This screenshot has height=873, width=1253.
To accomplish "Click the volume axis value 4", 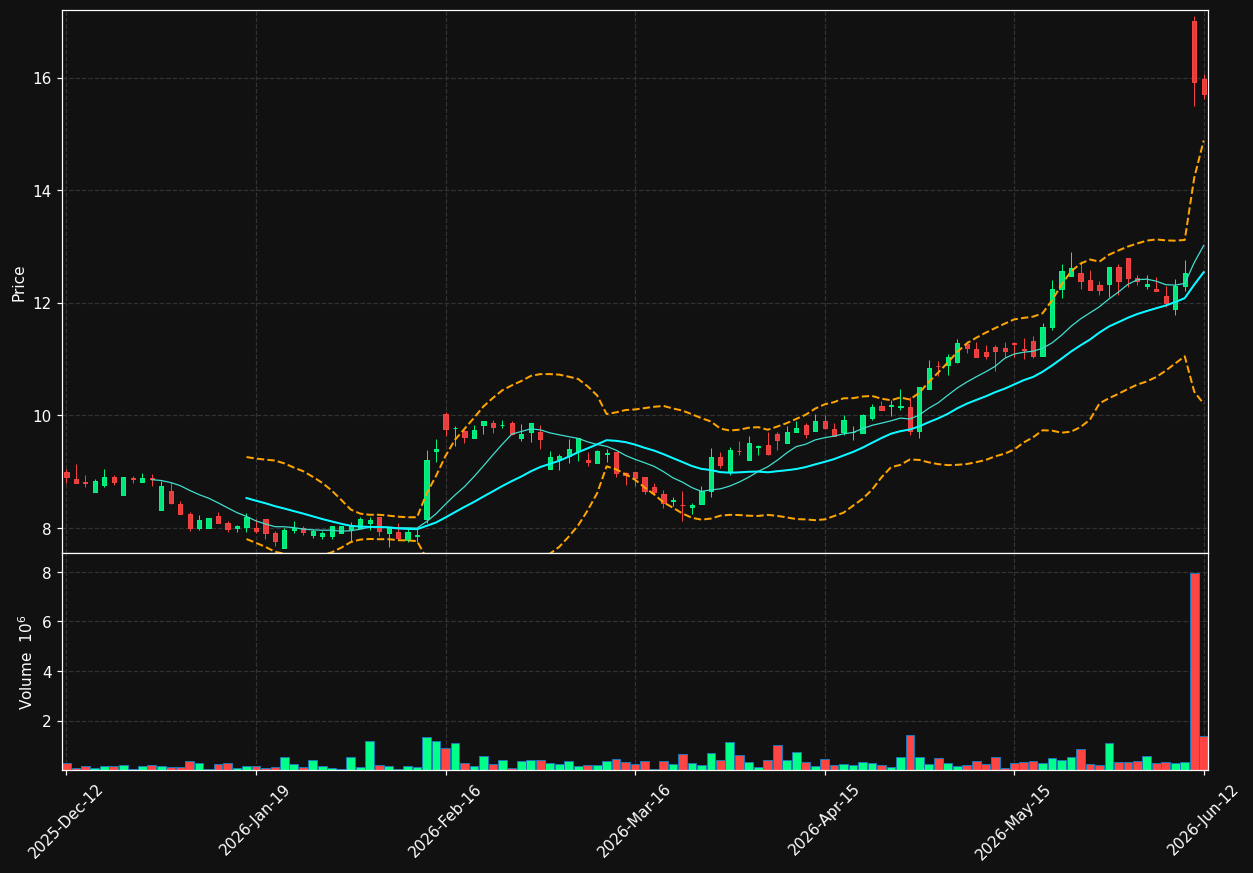I will pos(49,672).
